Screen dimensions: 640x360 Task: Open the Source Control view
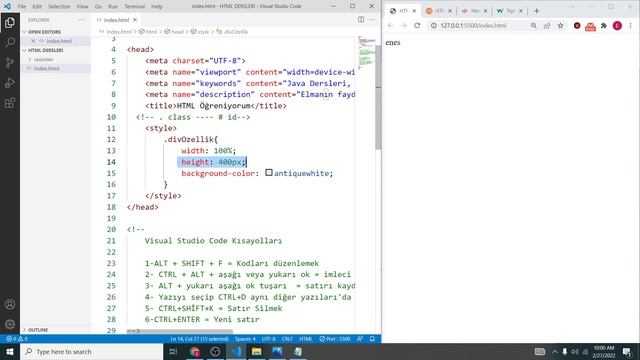click(x=10, y=62)
